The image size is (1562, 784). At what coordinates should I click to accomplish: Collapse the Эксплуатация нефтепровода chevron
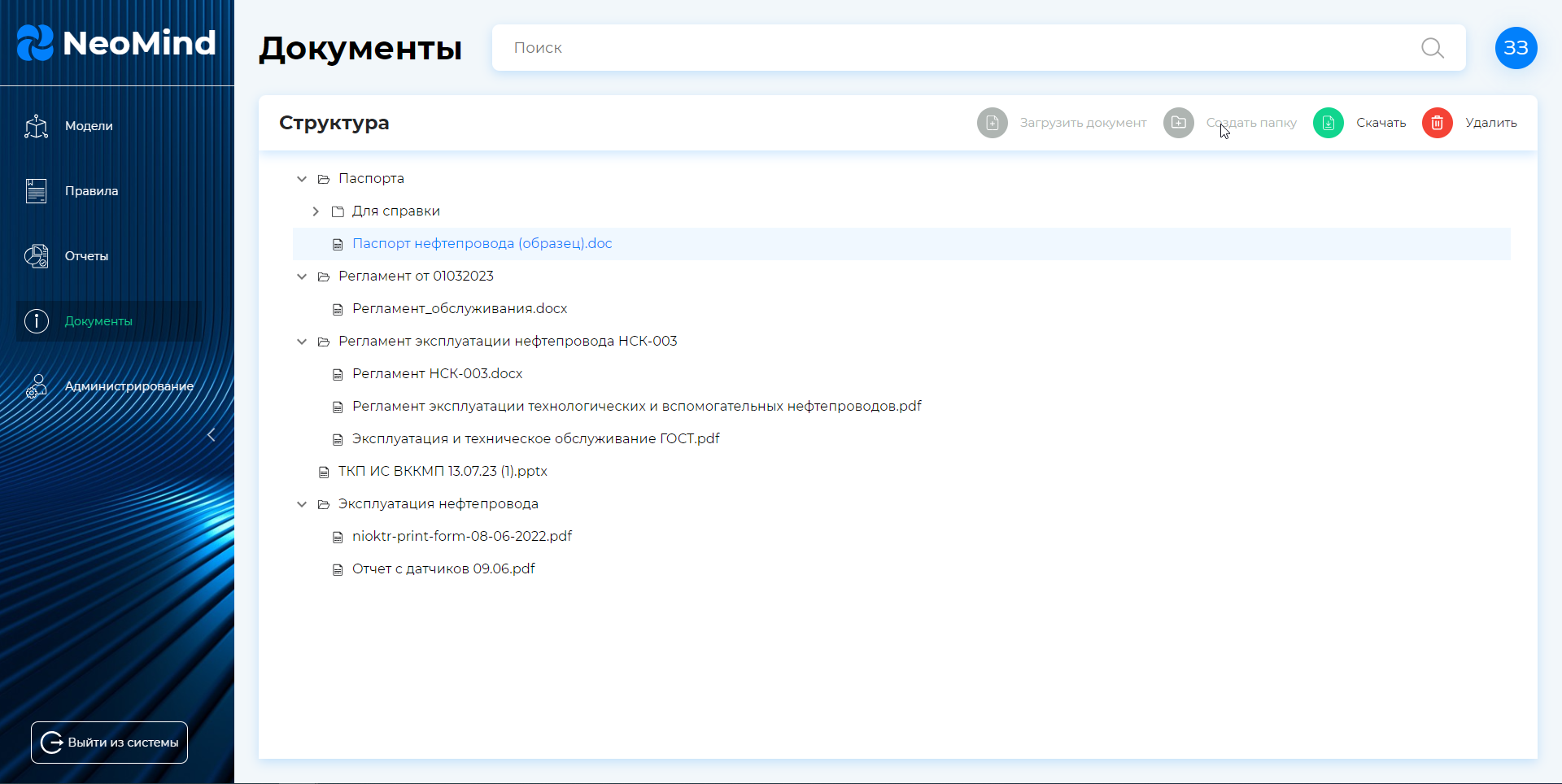click(302, 504)
